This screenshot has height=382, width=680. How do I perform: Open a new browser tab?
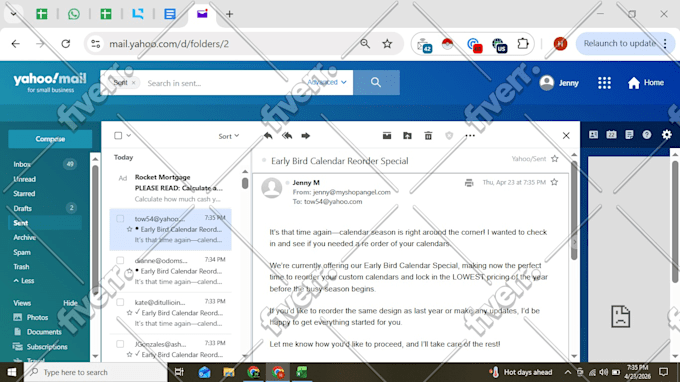pos(229,14)
